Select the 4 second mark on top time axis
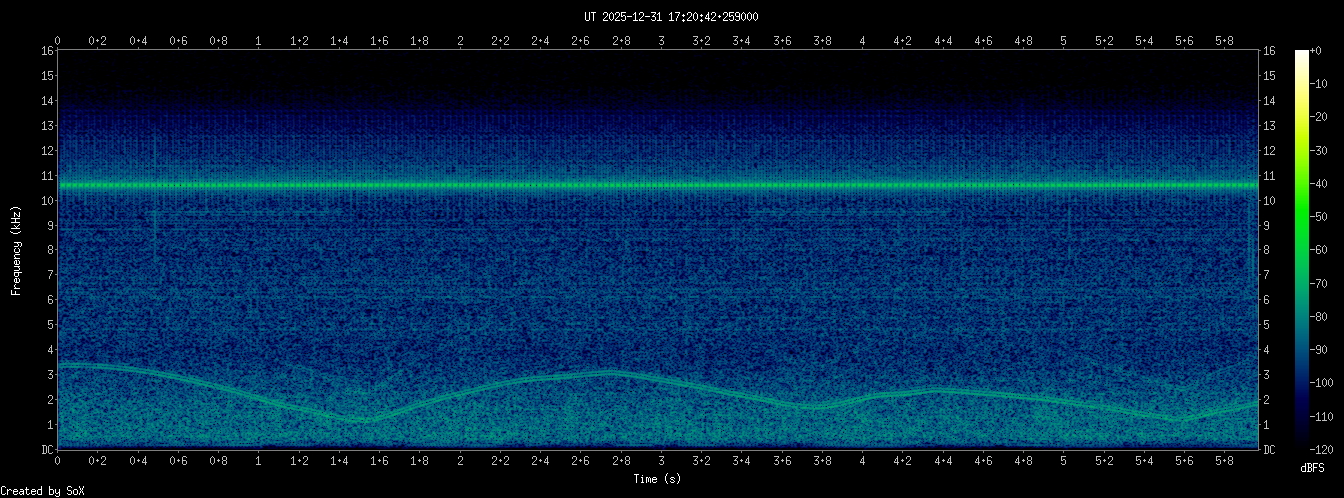This screenshot has height=498, width=1344. [x=862, y=41]
